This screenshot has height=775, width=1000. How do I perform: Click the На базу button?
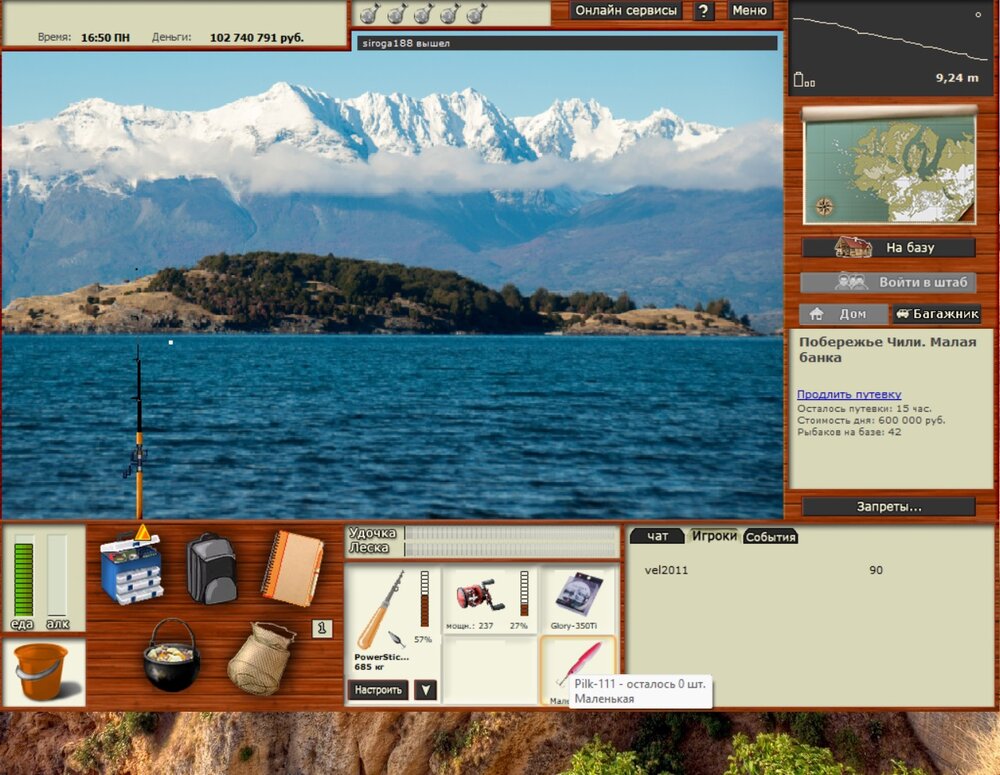[889, 247]
